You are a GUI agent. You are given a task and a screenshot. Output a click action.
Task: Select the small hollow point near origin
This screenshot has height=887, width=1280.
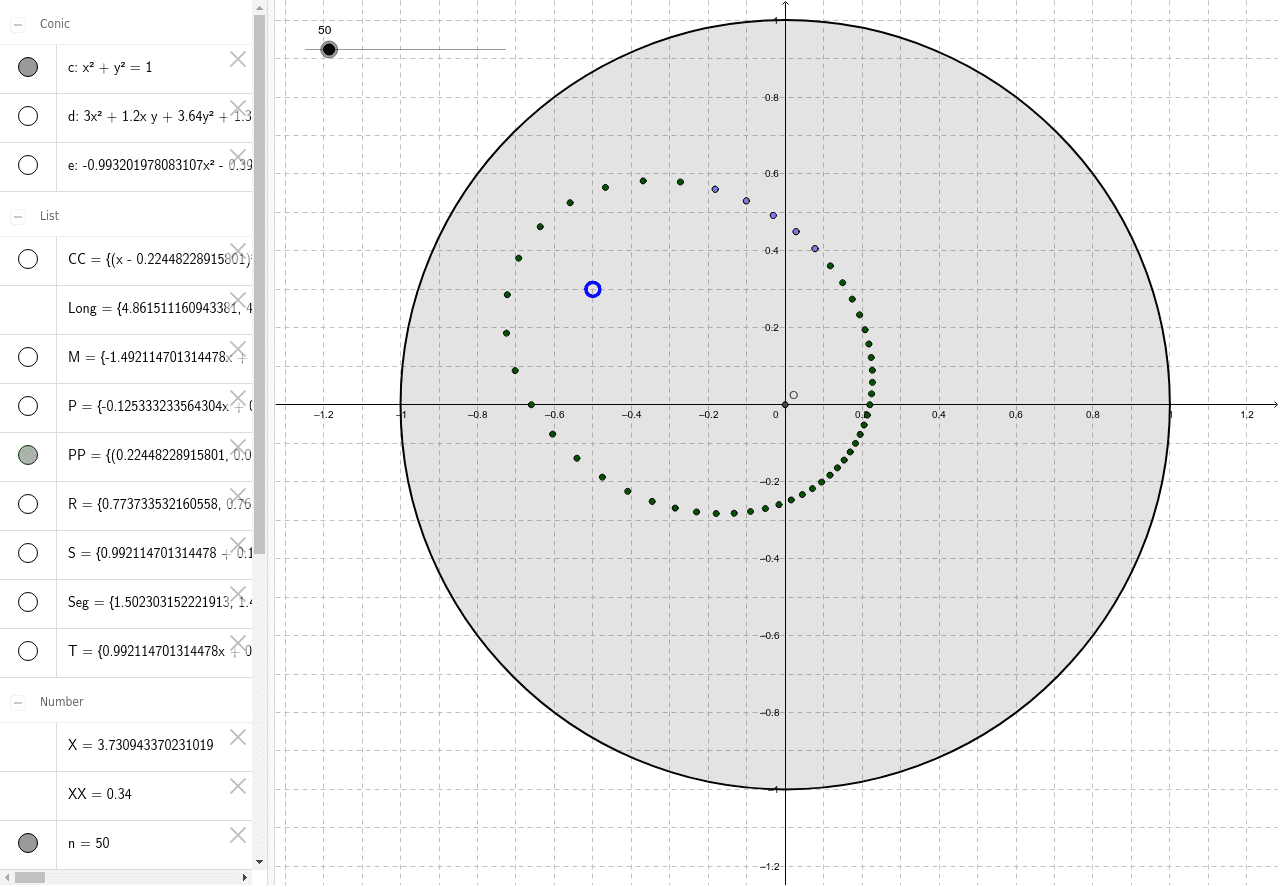[x=794, y=395]
